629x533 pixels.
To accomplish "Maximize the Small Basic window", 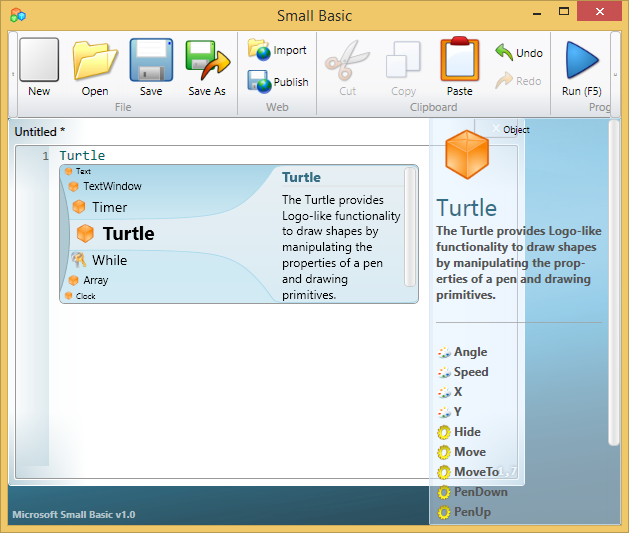I will tap(564, 12).
